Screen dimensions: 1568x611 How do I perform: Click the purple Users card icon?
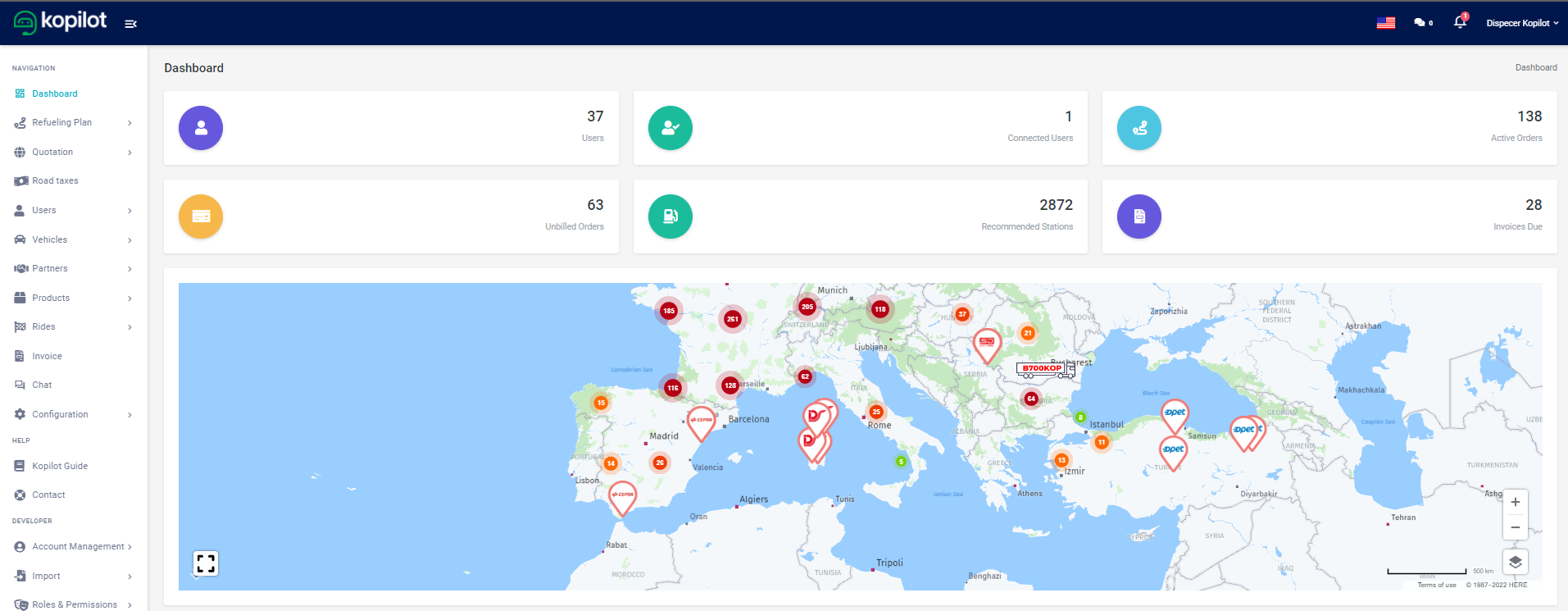(x=201, y=128)
